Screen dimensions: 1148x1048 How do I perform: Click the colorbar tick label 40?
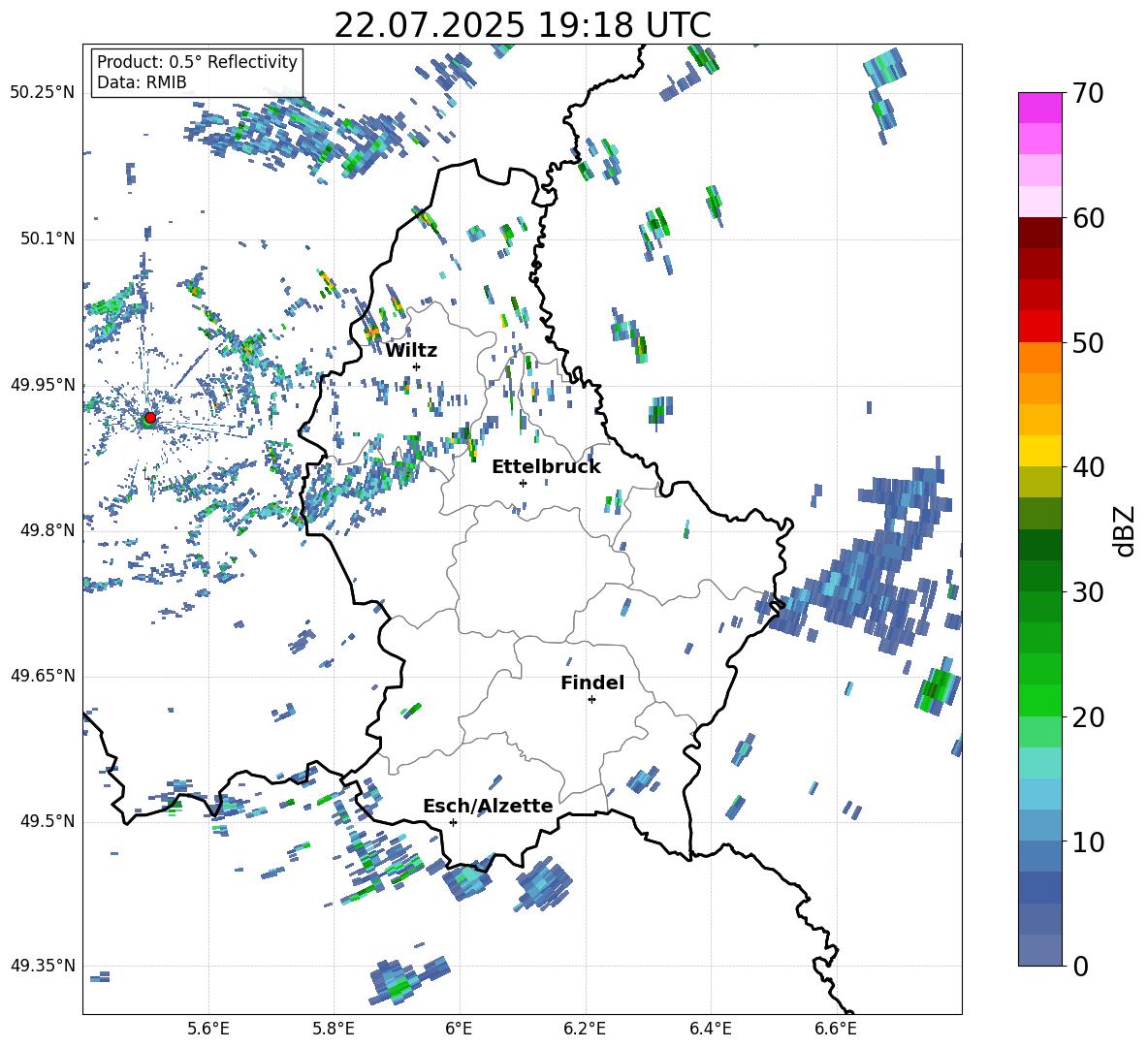(1088, 467)
